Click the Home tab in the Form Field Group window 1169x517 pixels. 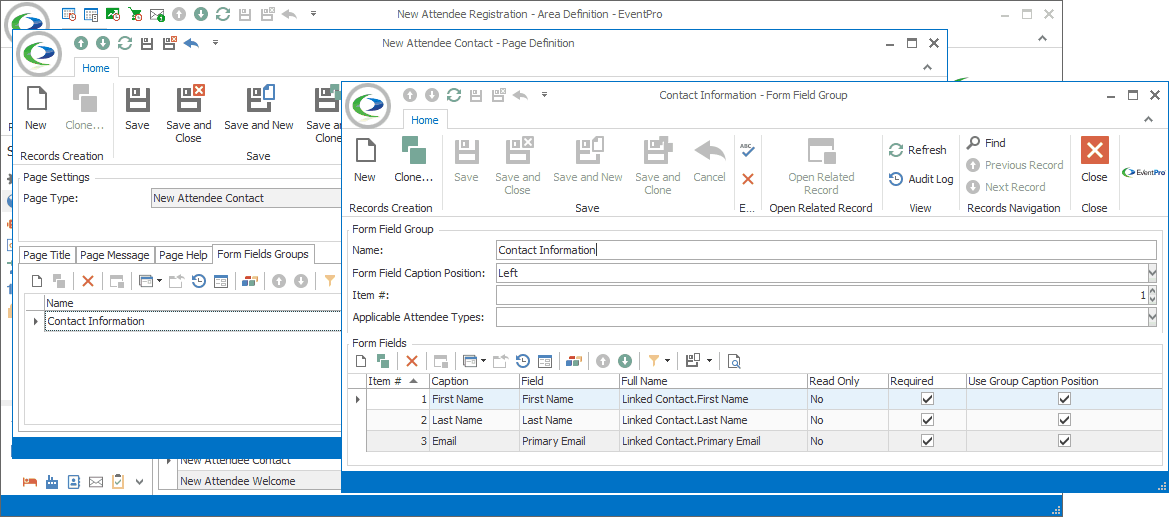[x=425, y=120]
